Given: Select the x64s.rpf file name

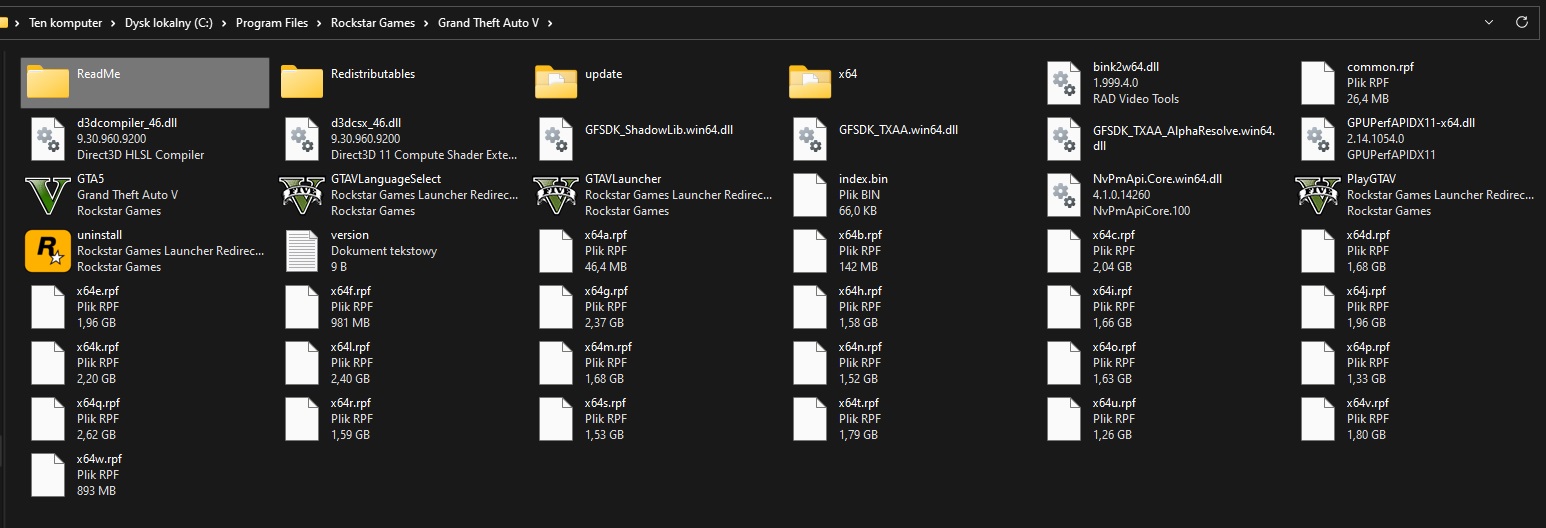Looking at the screenshot, I should click(605, 403).
